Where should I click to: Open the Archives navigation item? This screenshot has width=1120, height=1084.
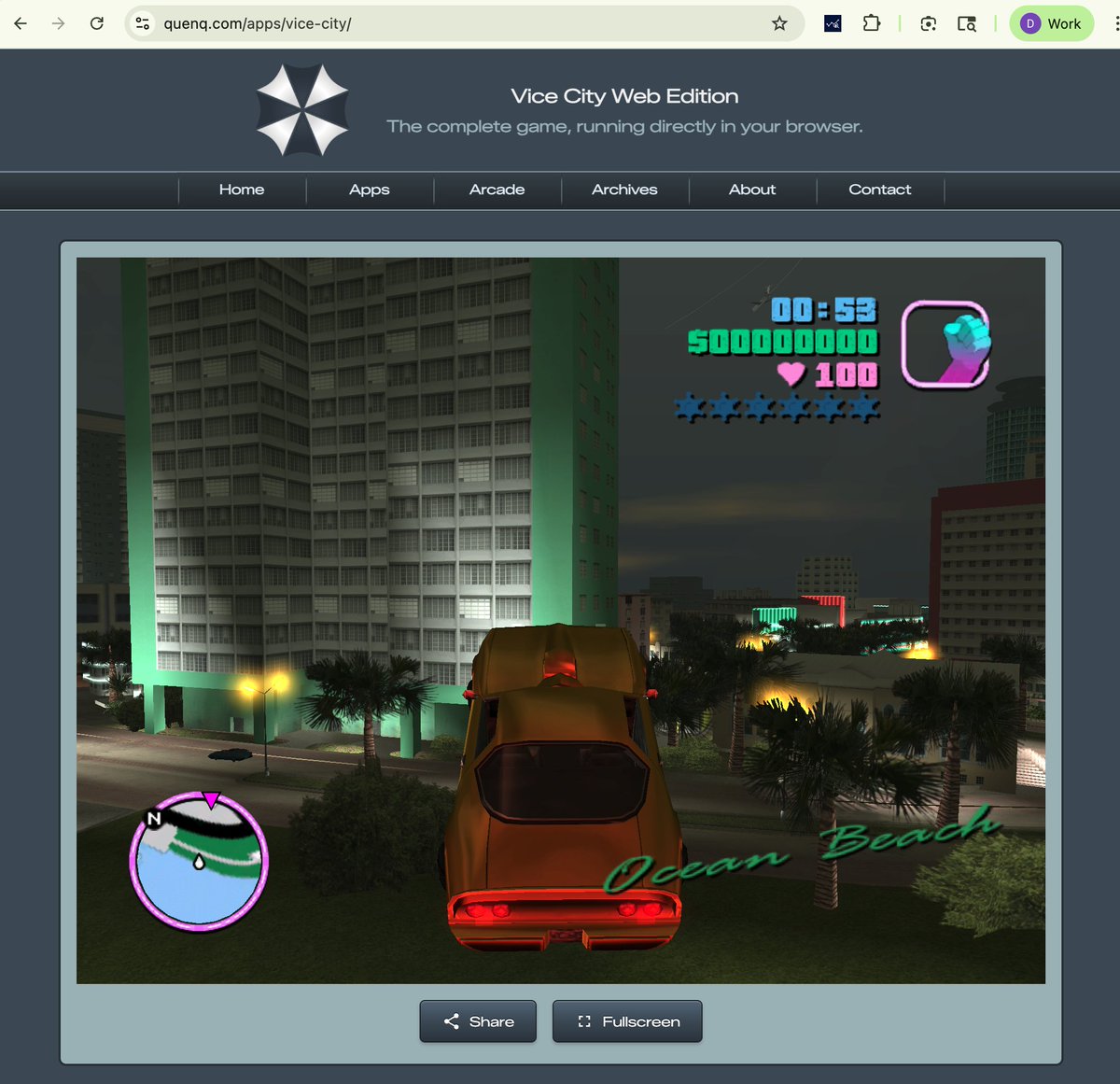624,190
